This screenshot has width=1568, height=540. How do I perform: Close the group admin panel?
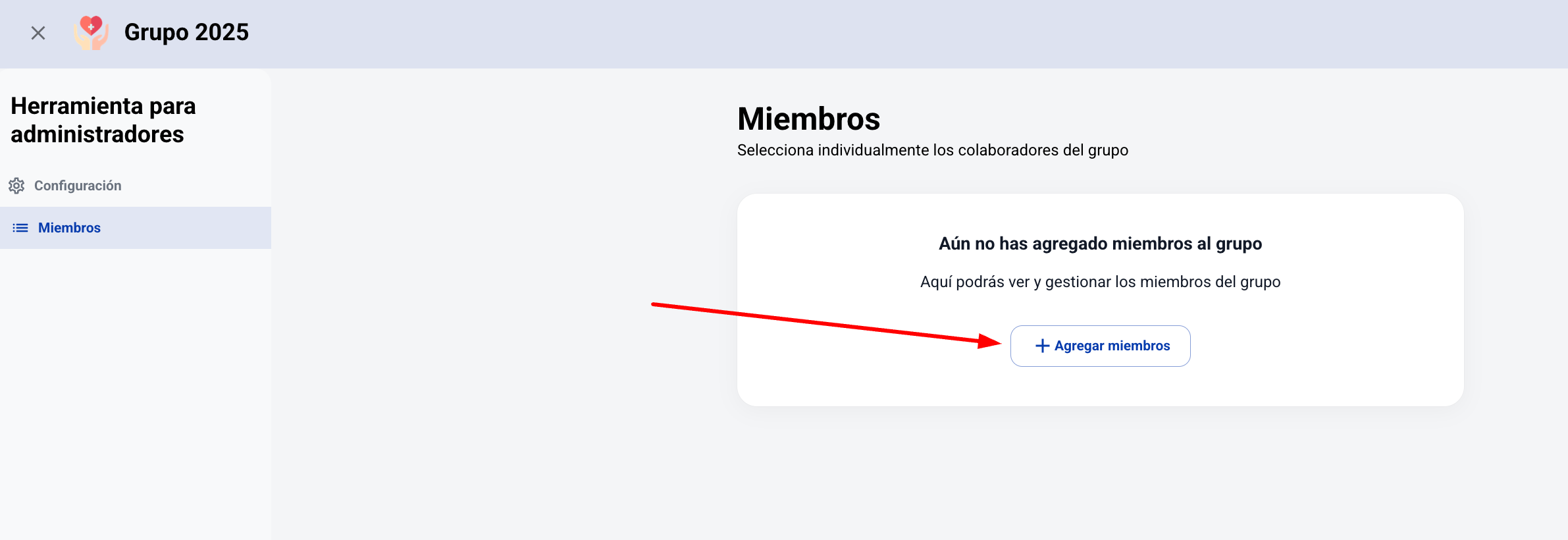click(x=38, y=33)
